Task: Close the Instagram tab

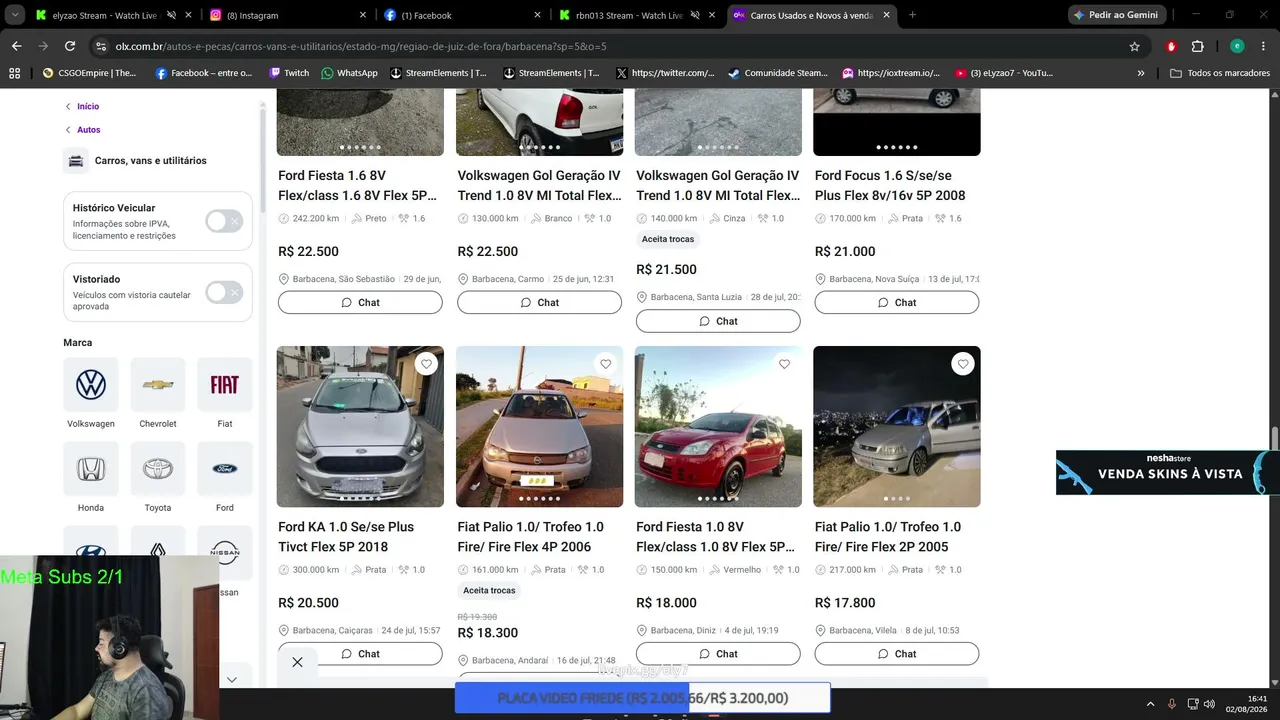Action: [363, 15]
